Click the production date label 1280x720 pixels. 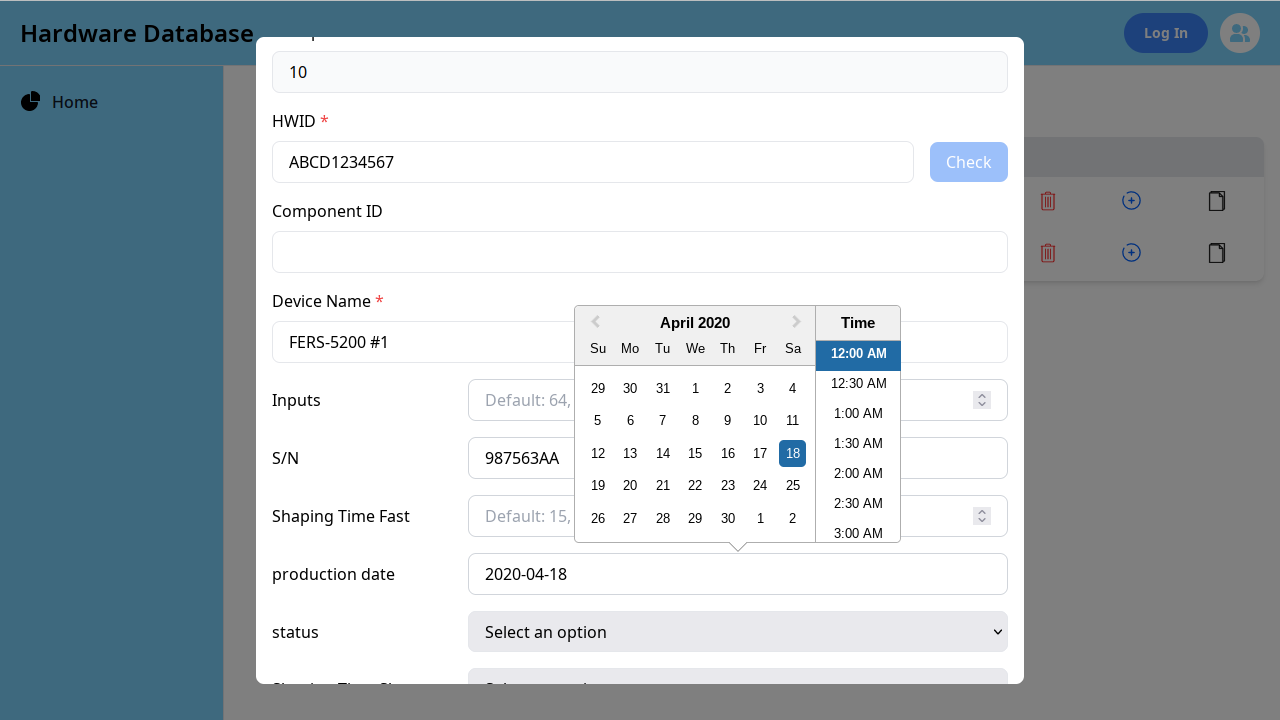(333, 574)
